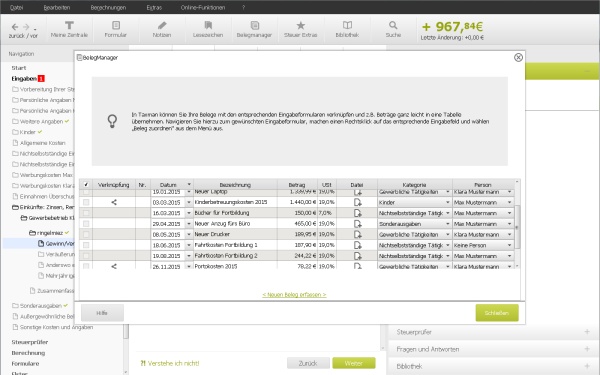Open the Berechnungen menu
600x375 pixels.
(x=108, y=7)
